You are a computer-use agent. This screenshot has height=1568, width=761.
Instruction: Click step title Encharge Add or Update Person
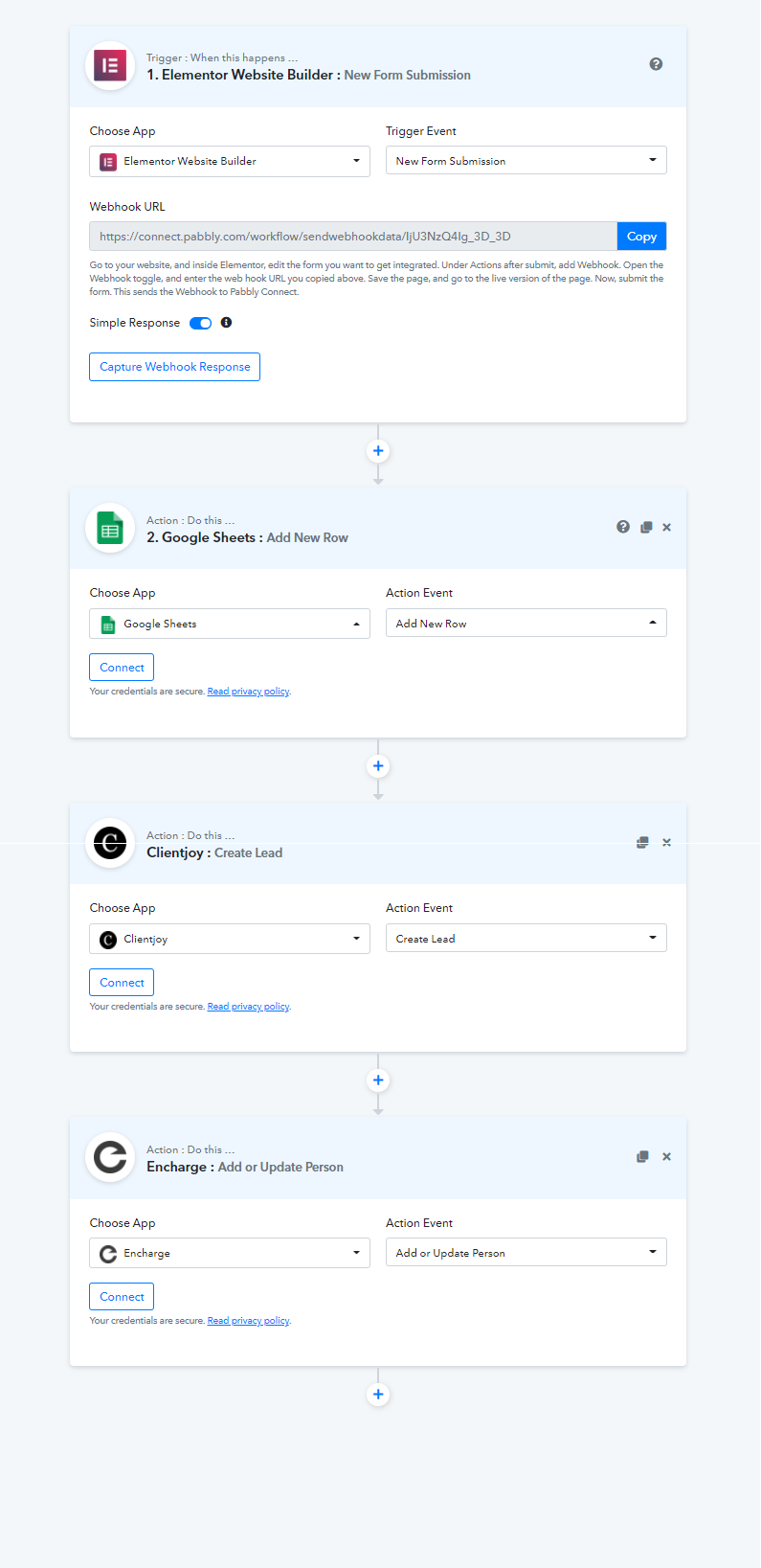click(x=245, y=1167)
